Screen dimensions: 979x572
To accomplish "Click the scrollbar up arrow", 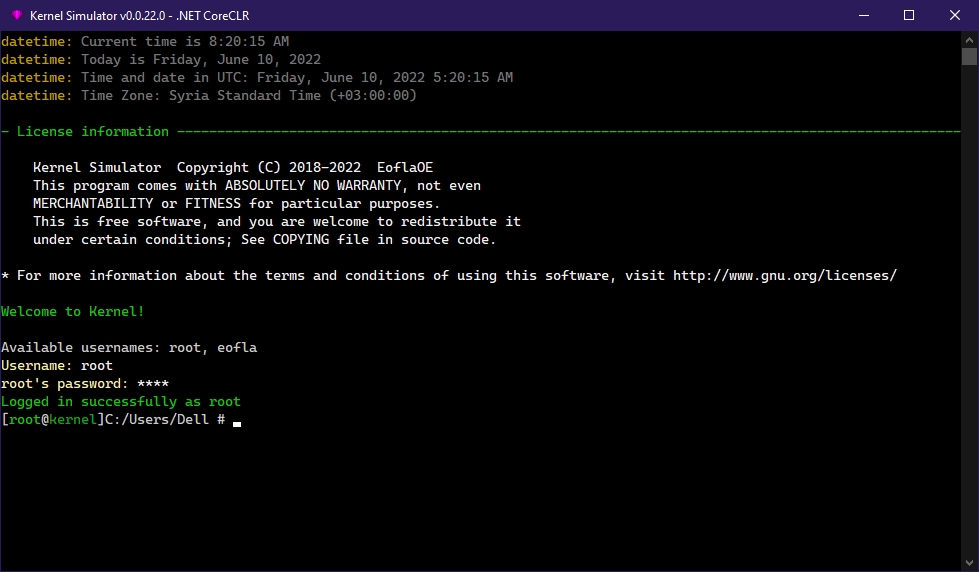I will tap(969, 41).
